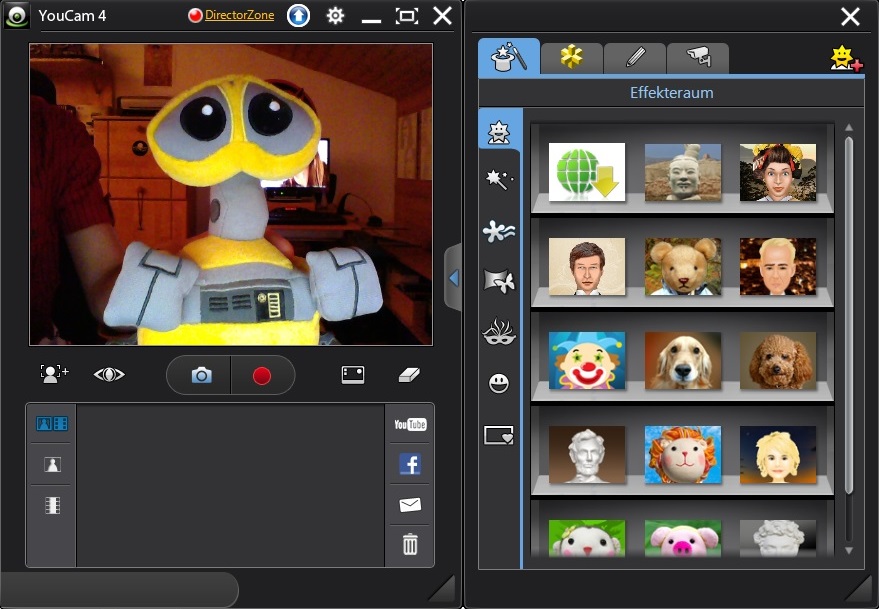Select the magic wand filters category

point(498,179)
